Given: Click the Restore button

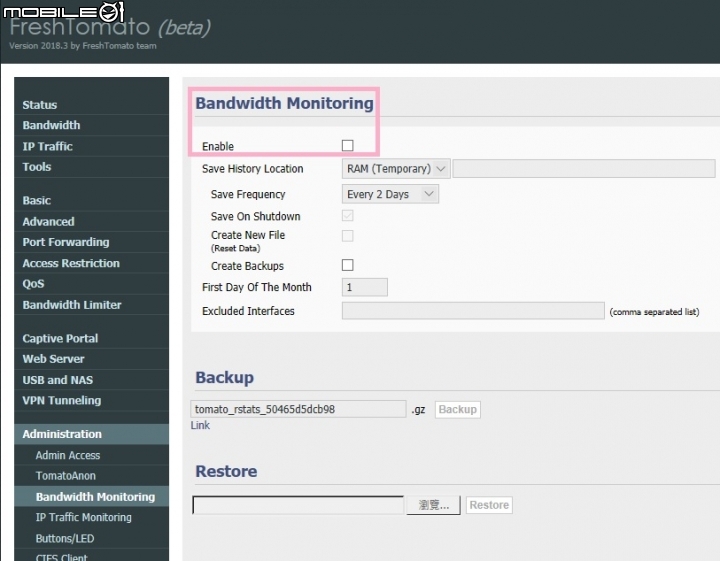Looking at the screenshot, I should [x=489, y=505].
